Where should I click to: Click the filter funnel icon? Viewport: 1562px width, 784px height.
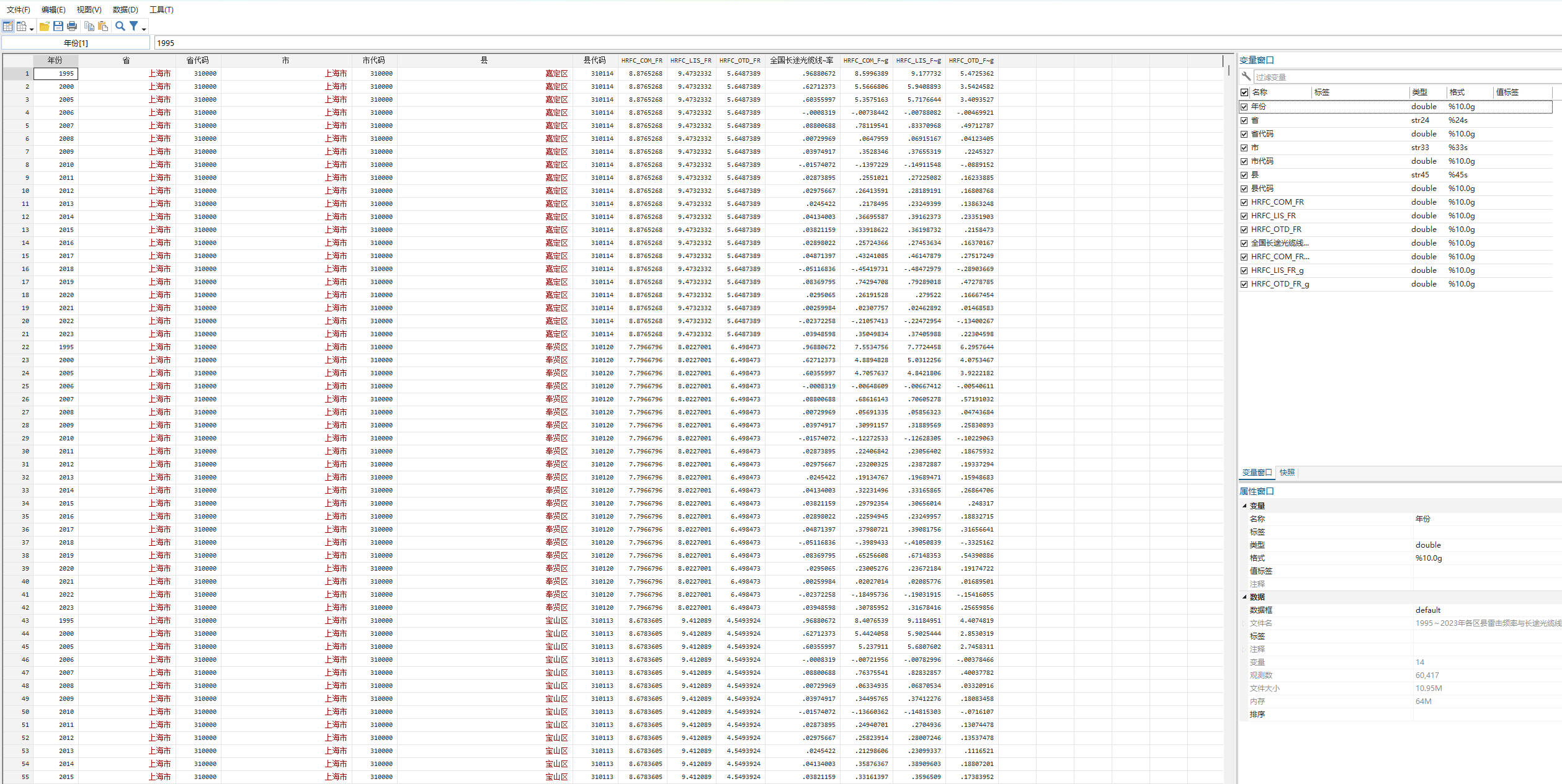[133, 26]
